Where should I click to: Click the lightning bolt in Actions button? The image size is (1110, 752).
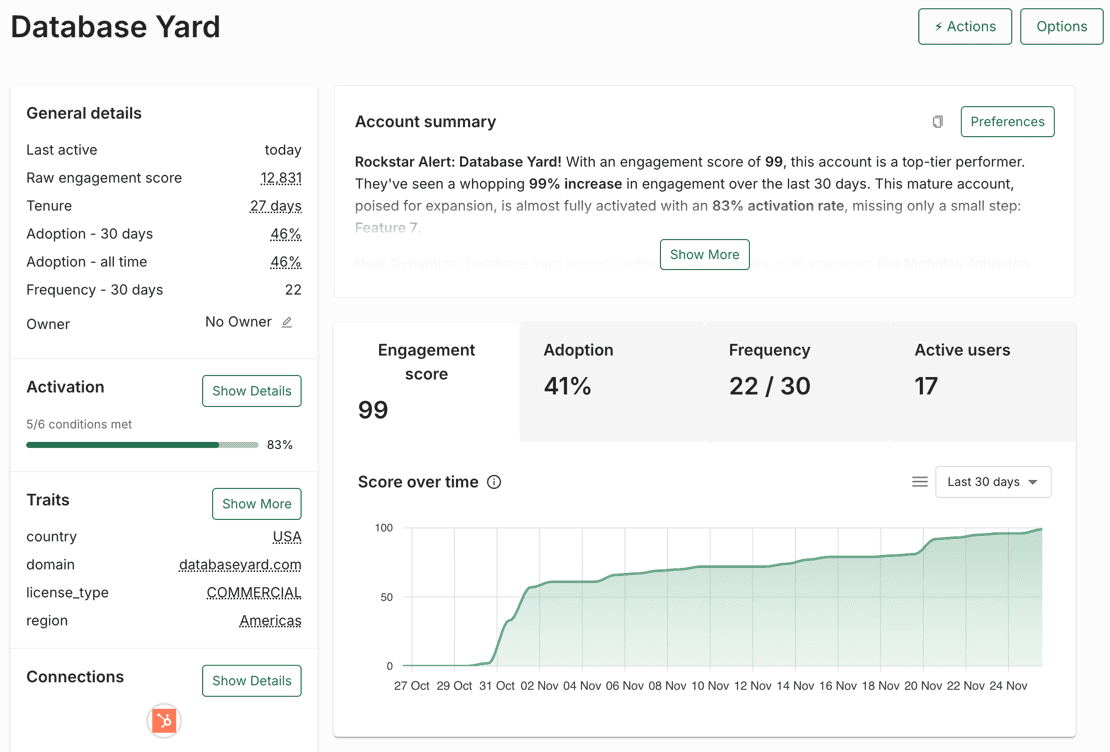tap(941, 26)
